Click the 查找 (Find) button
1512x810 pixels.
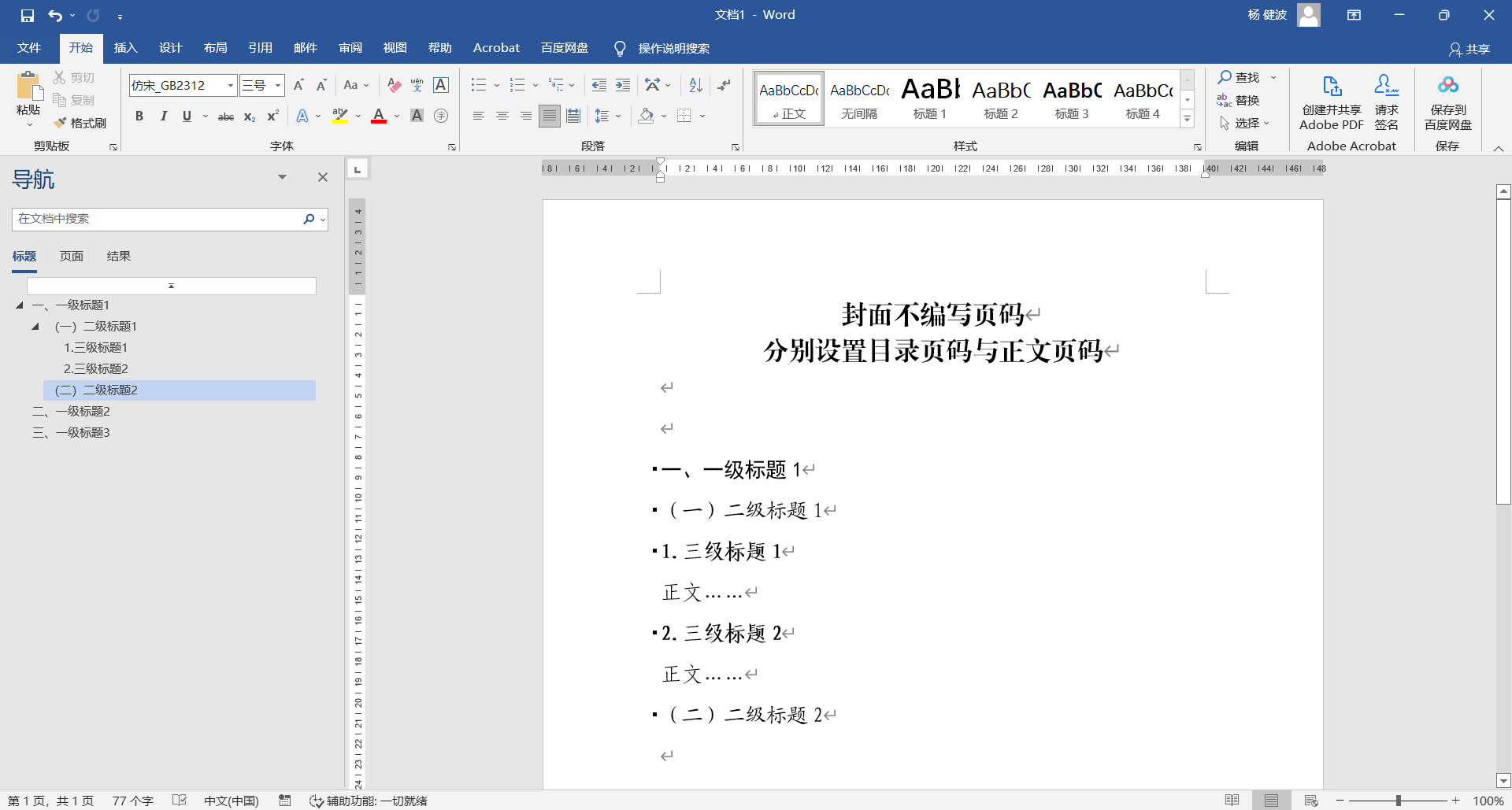[x=1240, y=77]
